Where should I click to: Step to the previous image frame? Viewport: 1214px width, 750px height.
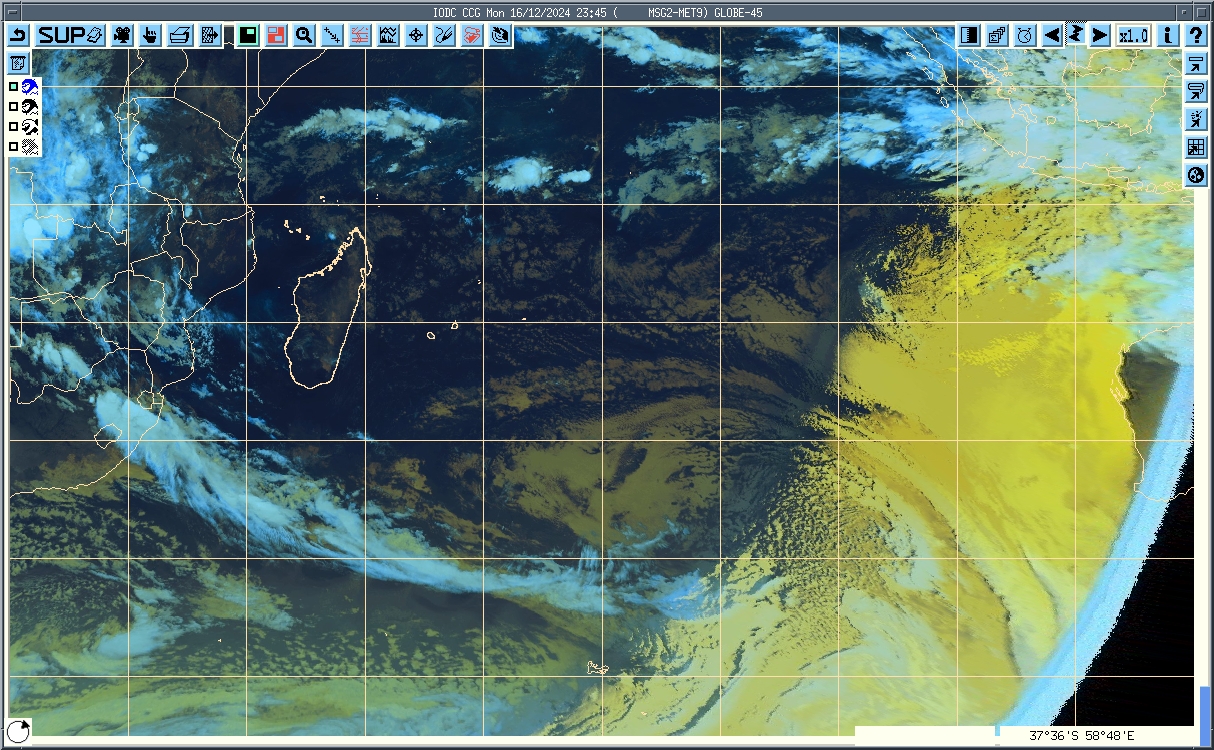[x=1052, y=35]
